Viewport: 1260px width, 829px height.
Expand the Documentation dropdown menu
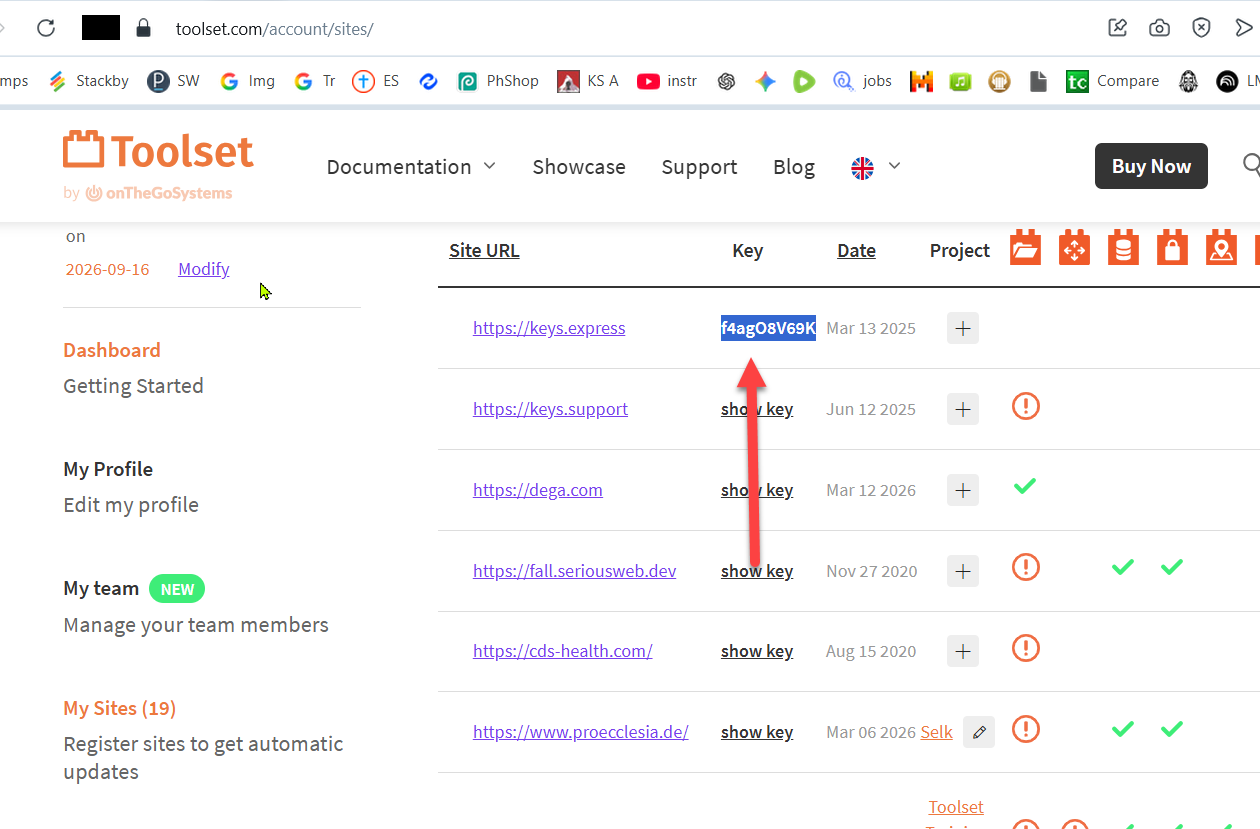click(x=411, y=167)
